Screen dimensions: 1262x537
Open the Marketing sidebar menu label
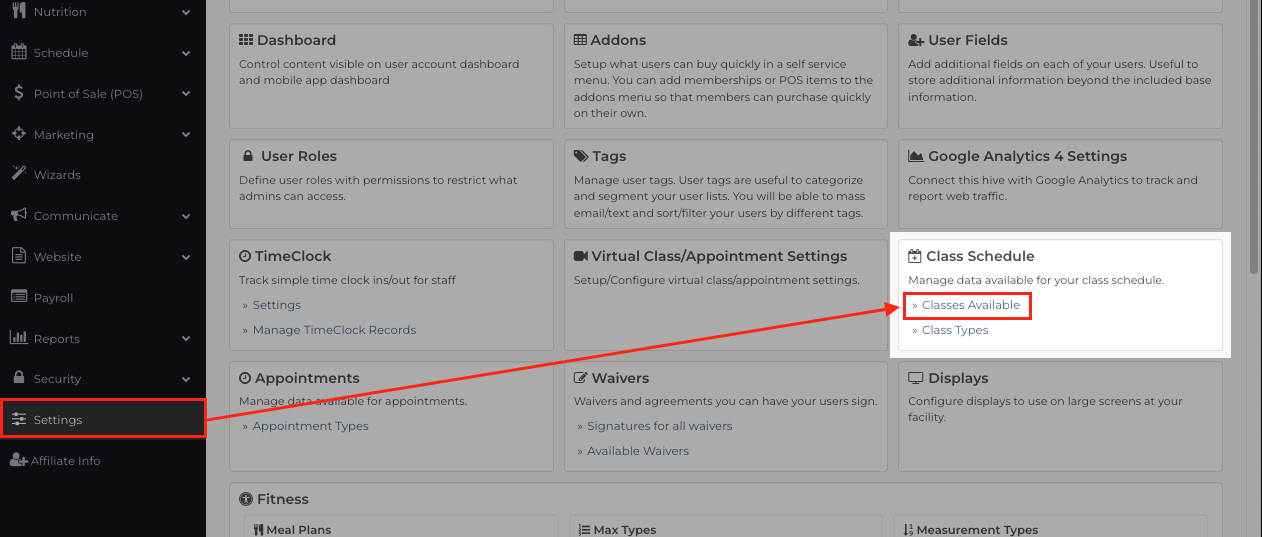(63, 134)
